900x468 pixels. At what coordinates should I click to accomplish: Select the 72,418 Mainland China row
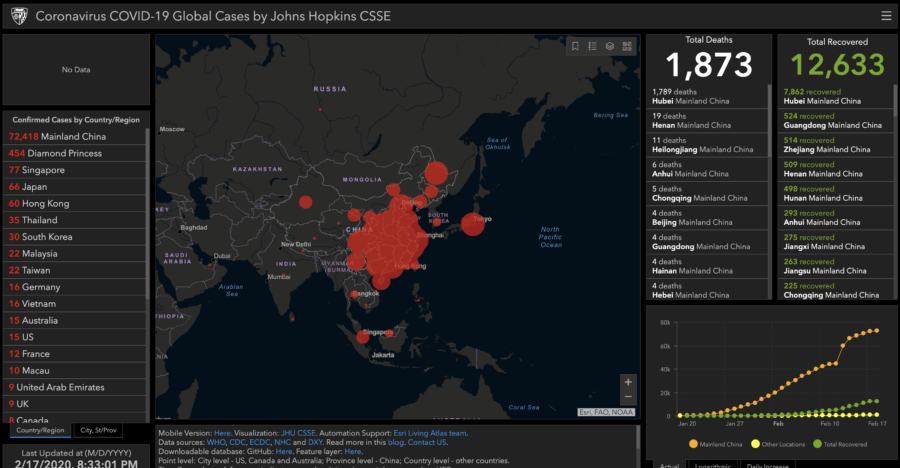pyautogui.click(x=76, y=136)
